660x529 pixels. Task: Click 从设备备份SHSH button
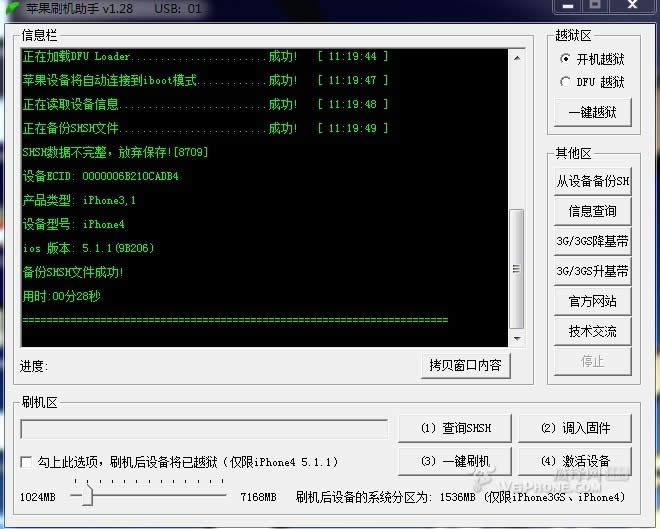[x=593, y=181]
